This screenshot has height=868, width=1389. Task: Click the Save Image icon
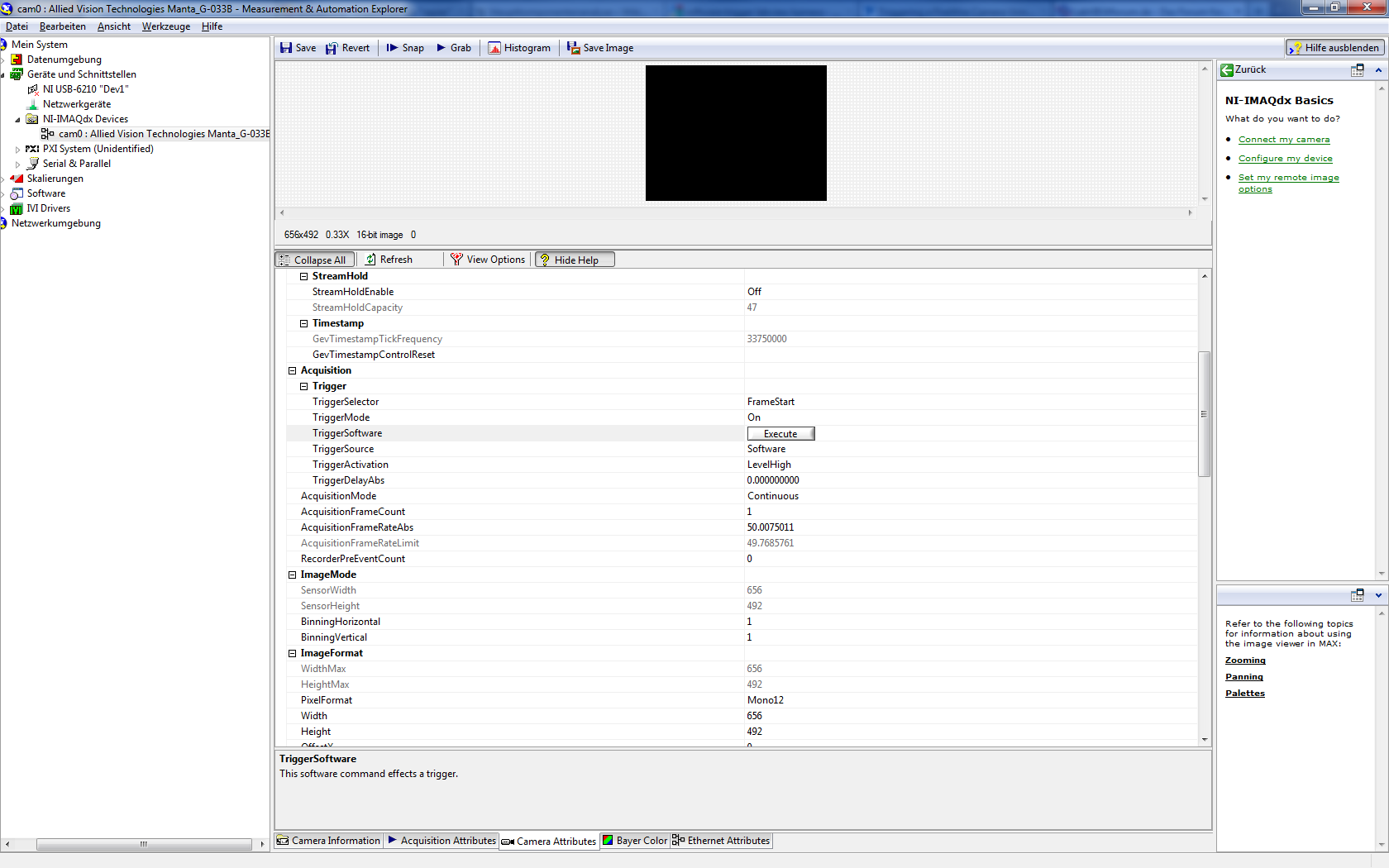coord(573,48)
